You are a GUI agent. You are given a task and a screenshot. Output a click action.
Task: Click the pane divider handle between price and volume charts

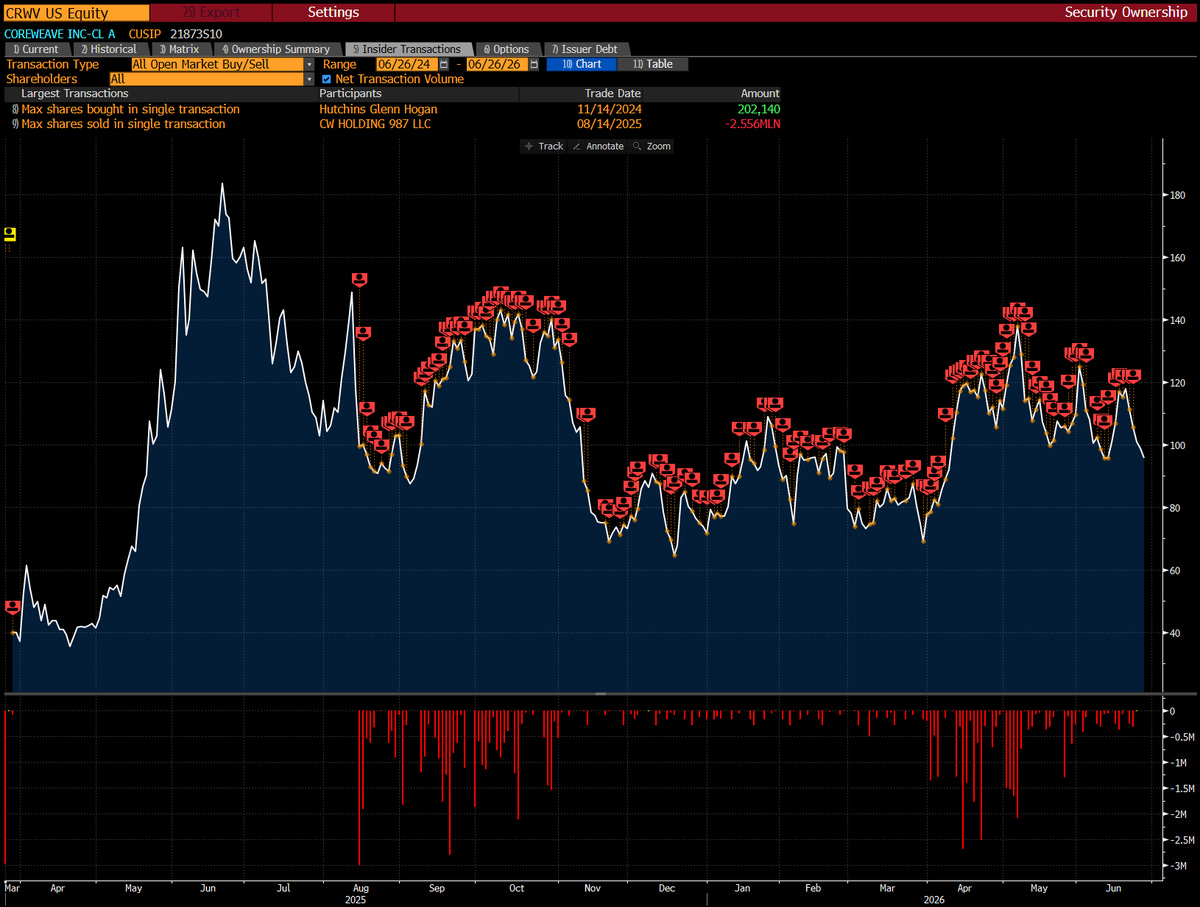click(600, 693)
